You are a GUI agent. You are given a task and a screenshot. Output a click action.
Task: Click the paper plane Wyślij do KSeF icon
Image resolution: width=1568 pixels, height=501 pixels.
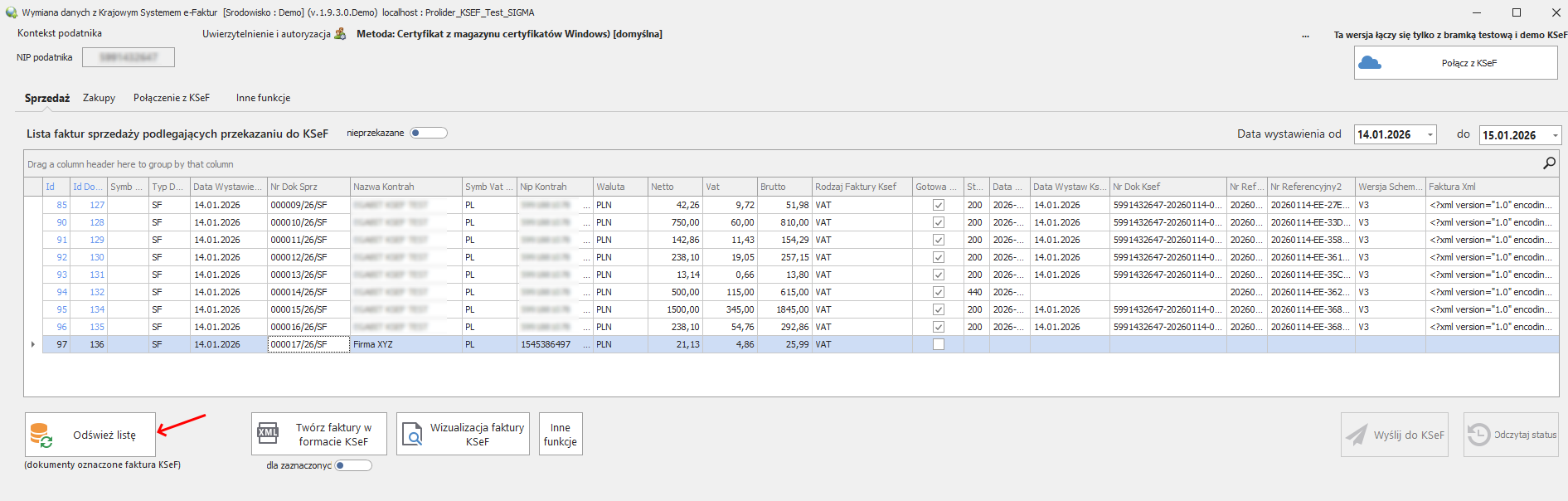(1357, 435)
